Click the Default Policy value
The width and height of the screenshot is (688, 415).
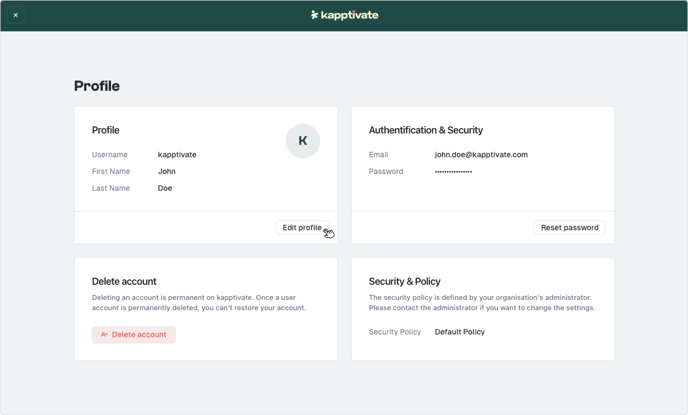(x=459, y=332)
